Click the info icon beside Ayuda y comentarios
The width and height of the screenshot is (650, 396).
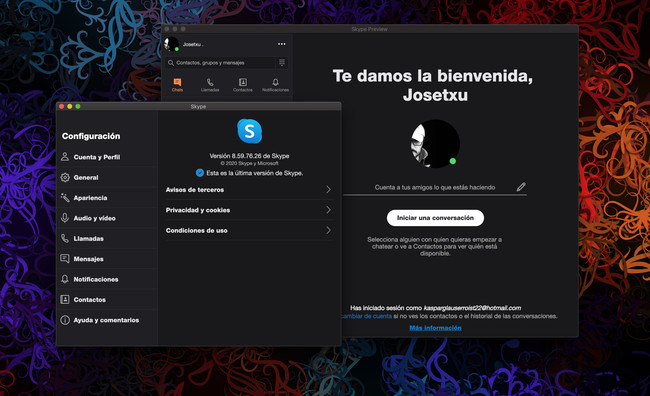coord(65,320)
